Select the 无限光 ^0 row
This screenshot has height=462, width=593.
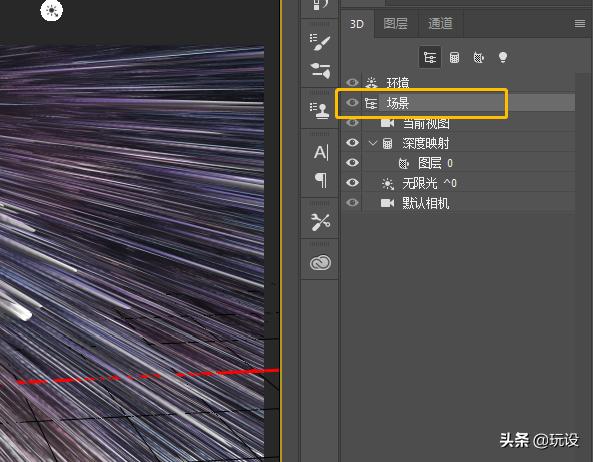pos(458,183)
